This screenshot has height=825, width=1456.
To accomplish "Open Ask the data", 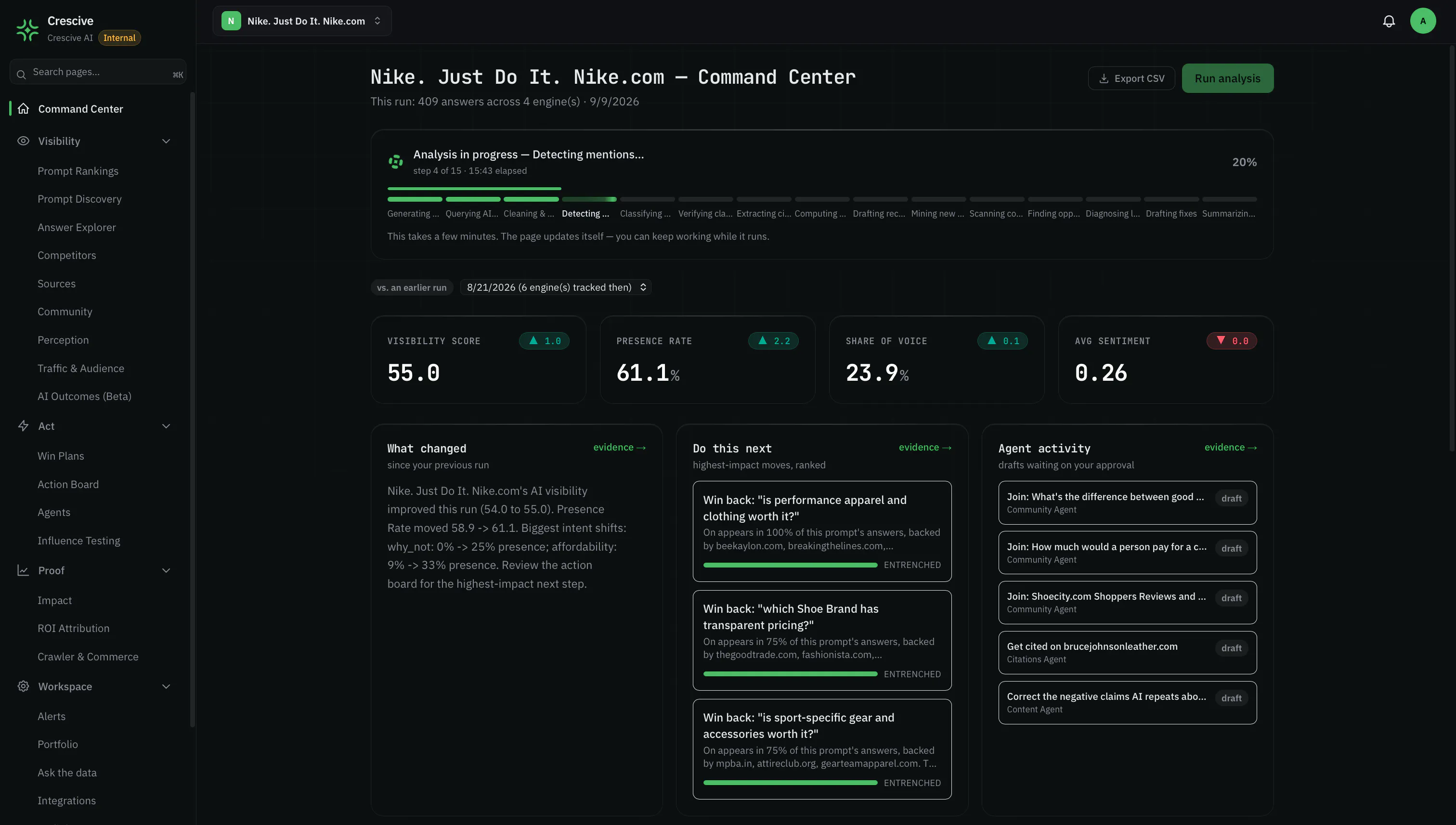I will pos(67,773).
